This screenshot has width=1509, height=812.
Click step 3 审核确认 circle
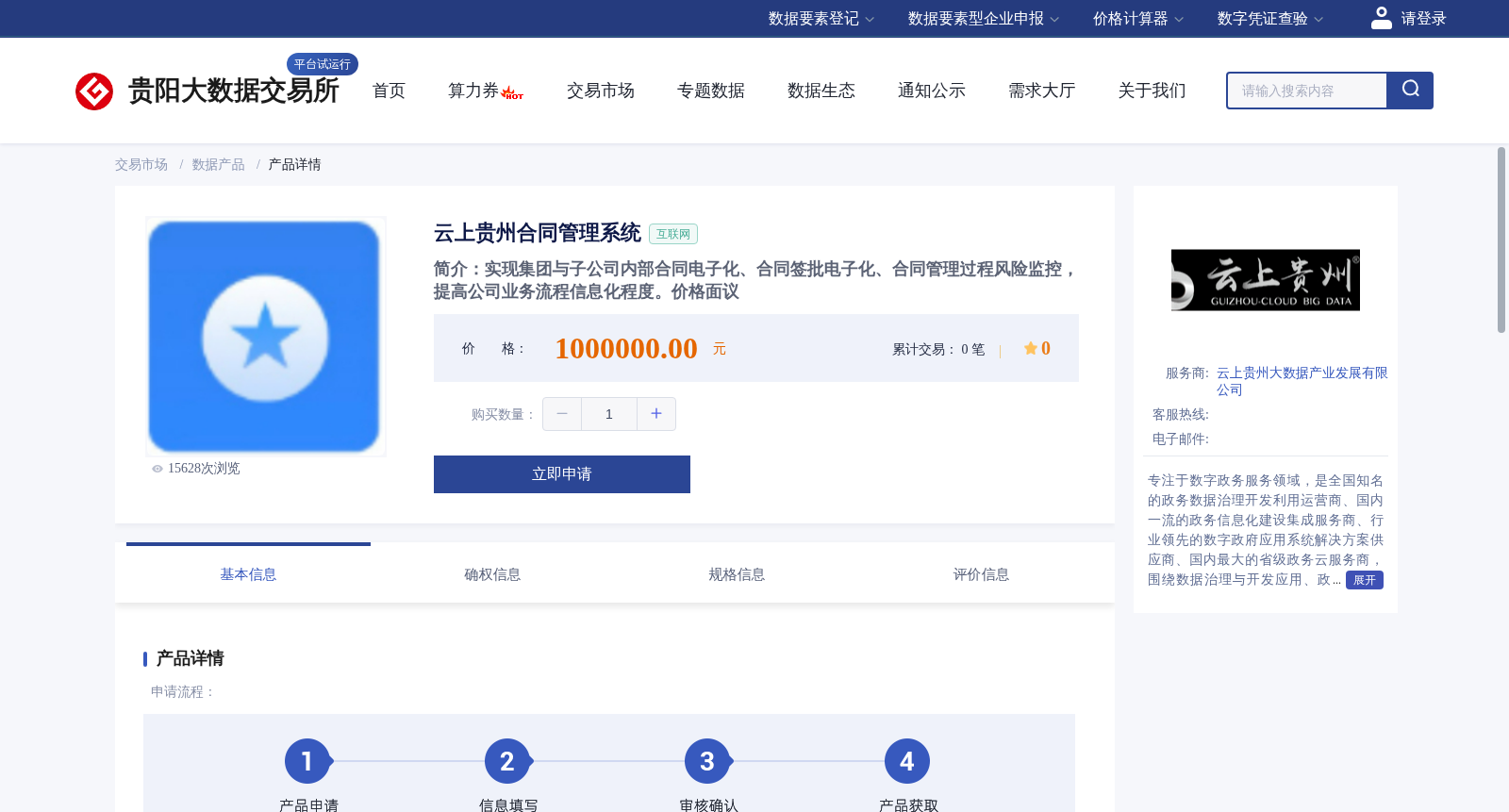tap(707, 761)
